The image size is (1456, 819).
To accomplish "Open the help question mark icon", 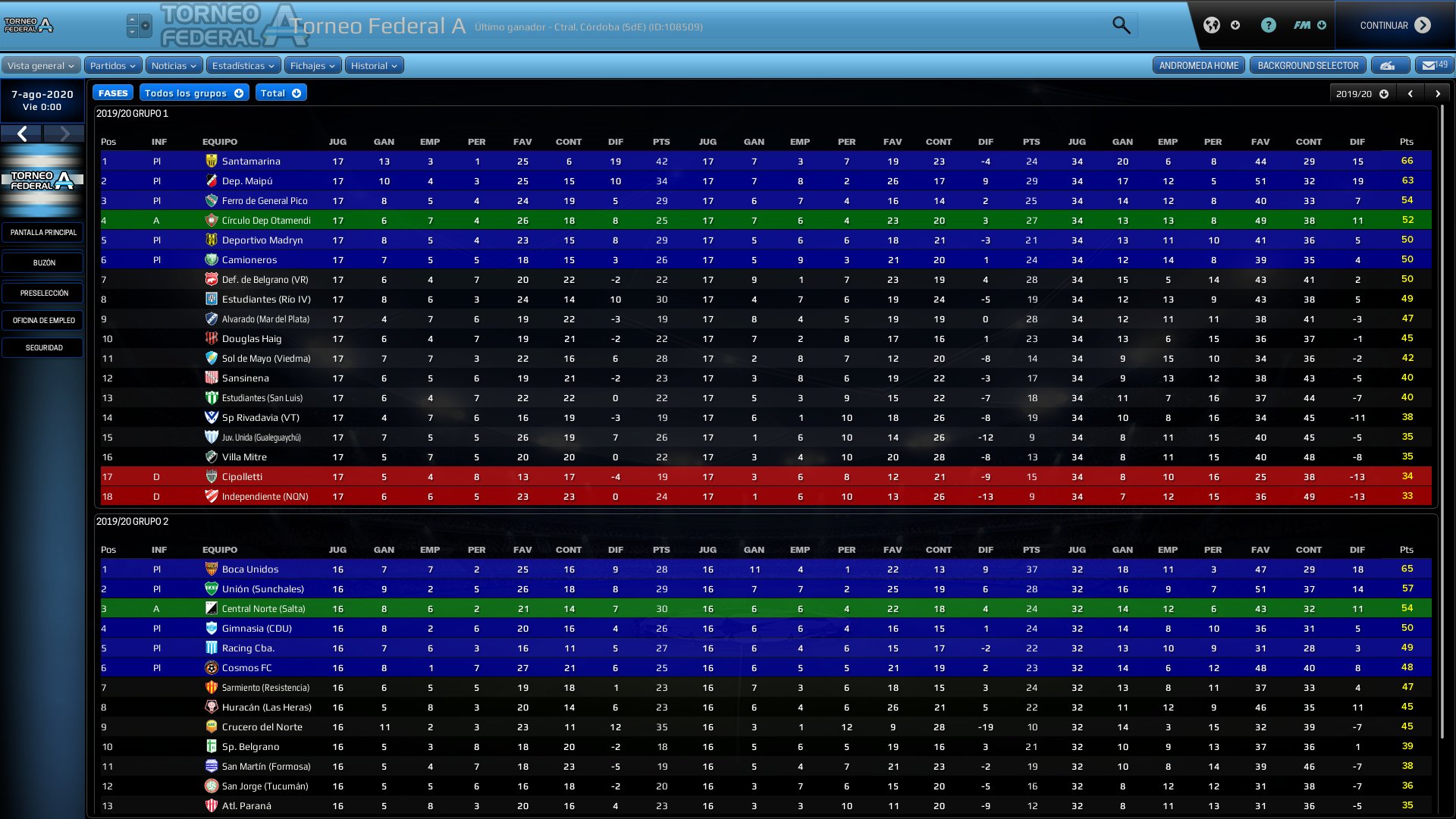I will click(x=1269, y=25).
